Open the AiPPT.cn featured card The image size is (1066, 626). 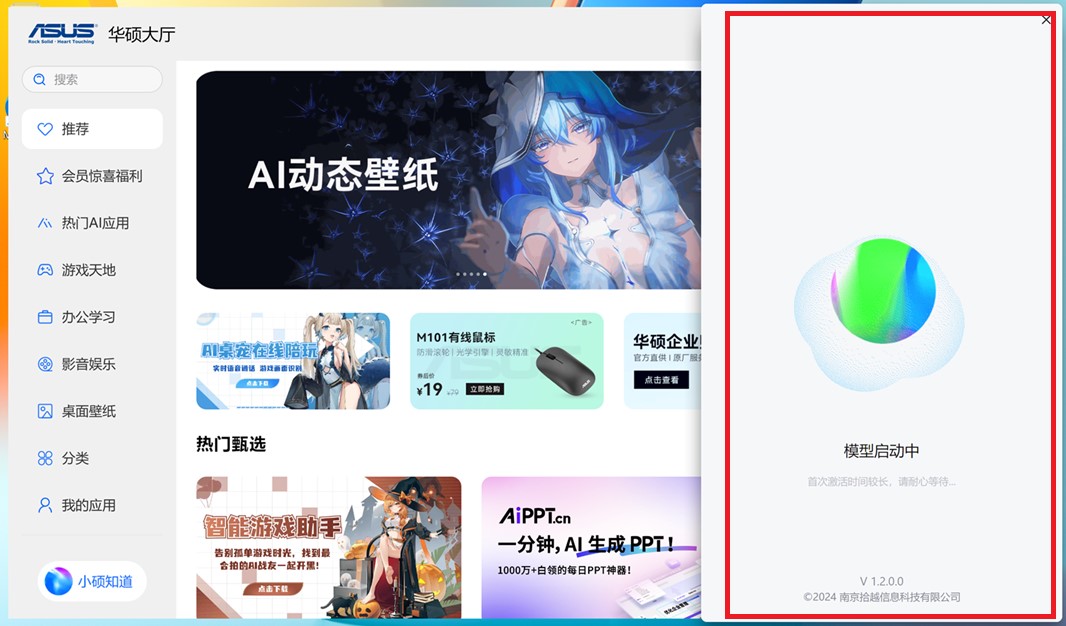tap(591, 548)
